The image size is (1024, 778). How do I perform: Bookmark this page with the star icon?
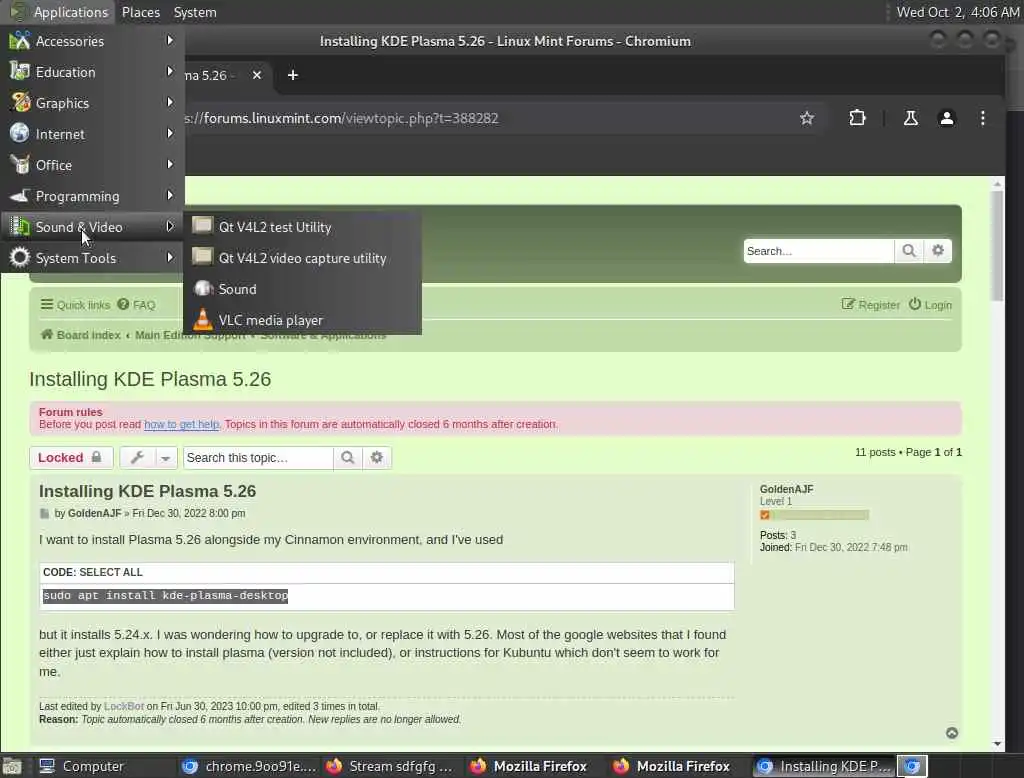[x=807, y=118]
